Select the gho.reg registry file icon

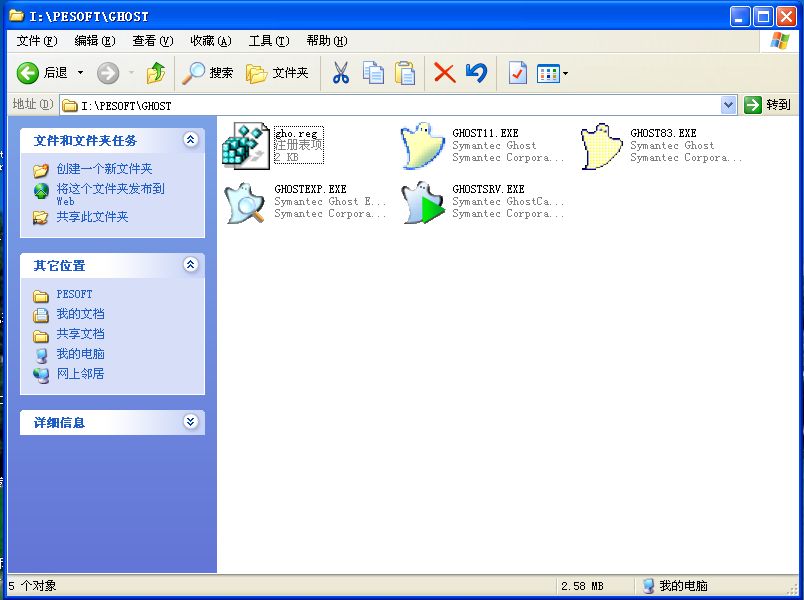(x=246, y=146)
